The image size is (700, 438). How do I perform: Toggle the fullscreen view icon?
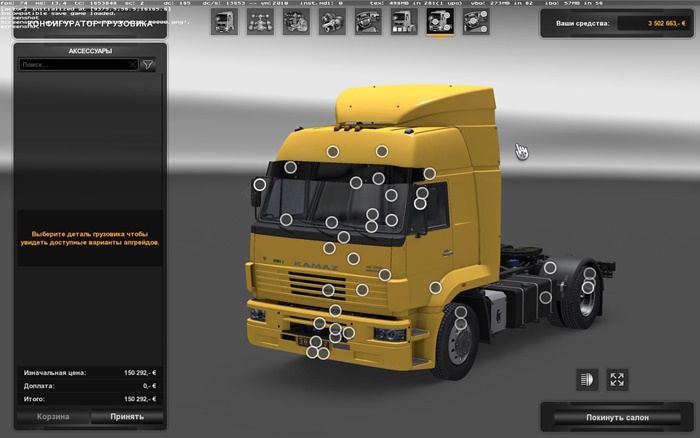[x=617, y=380]
